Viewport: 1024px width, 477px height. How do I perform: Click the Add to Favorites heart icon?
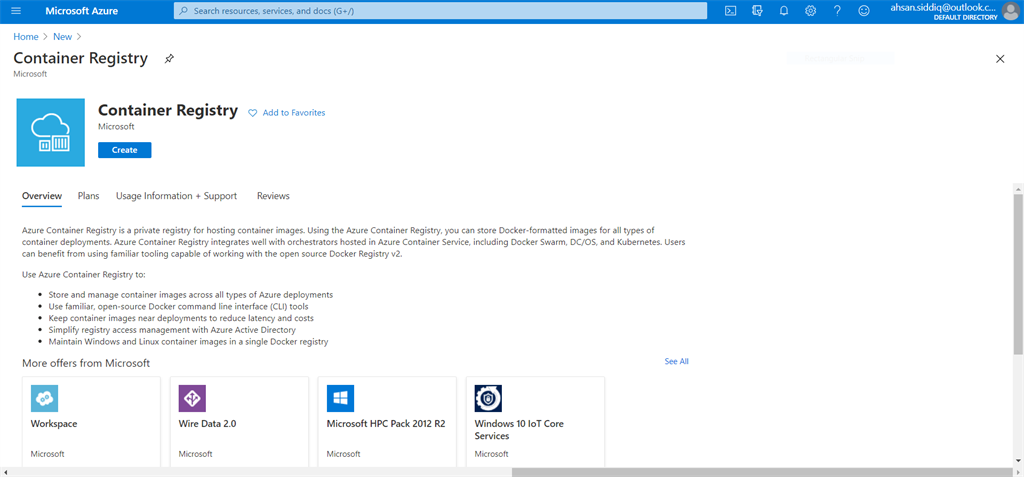click(253, 113)
